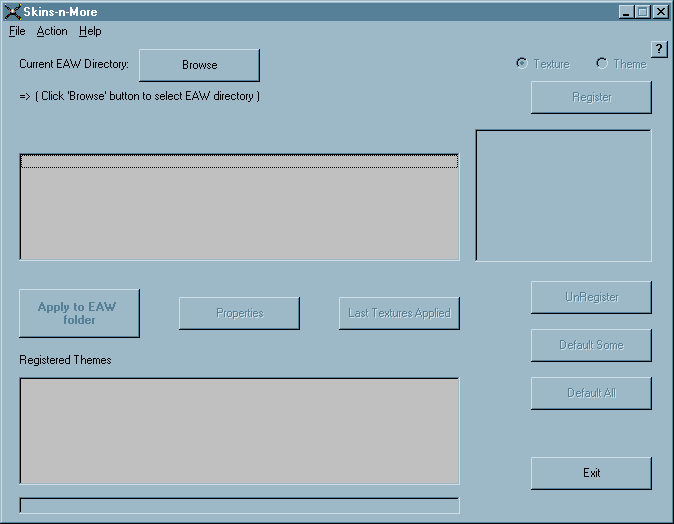Image resolution: width=674 pixels, height=524 pixels.
Task: Click the Skins-n-More title bar icon
Action: point(12,12)
